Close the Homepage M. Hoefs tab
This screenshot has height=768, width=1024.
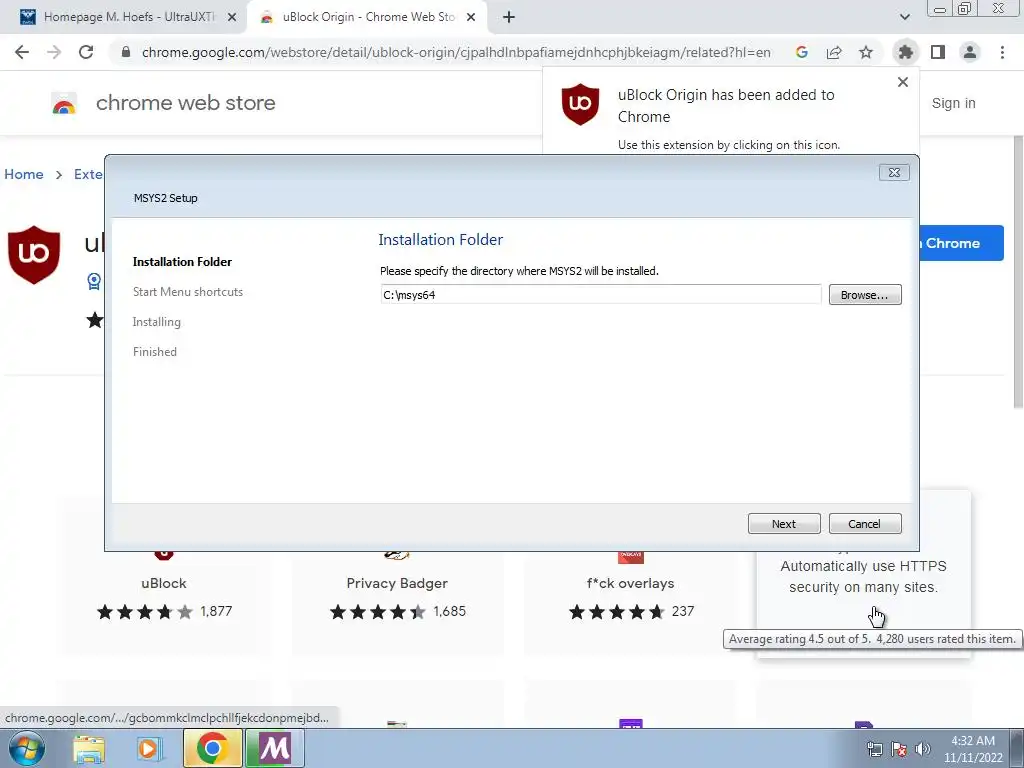pos(232,18)
